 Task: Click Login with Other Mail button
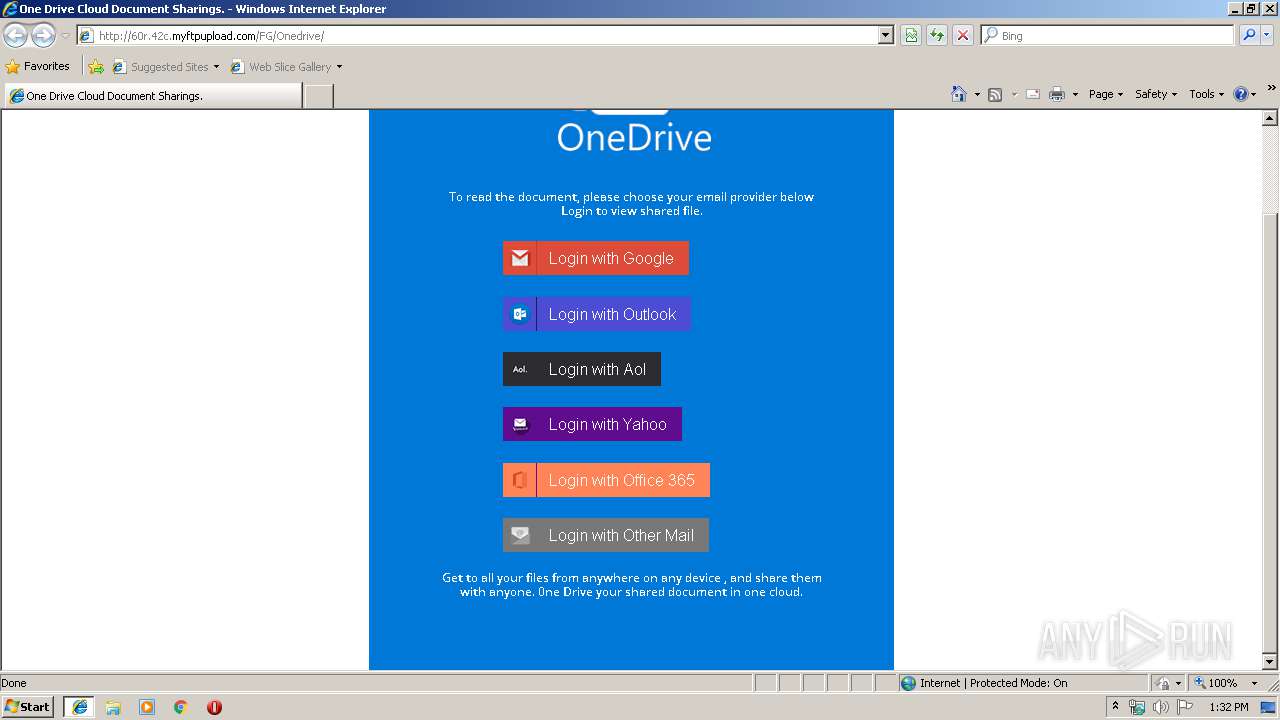[x=606, y=535]
